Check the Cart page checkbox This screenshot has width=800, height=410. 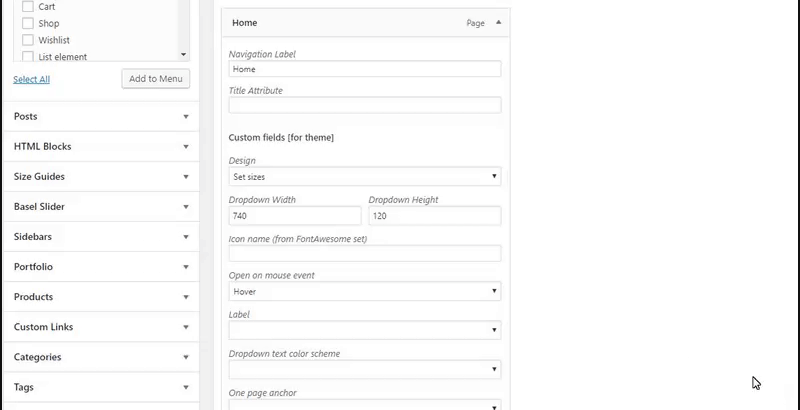point(28,6)
